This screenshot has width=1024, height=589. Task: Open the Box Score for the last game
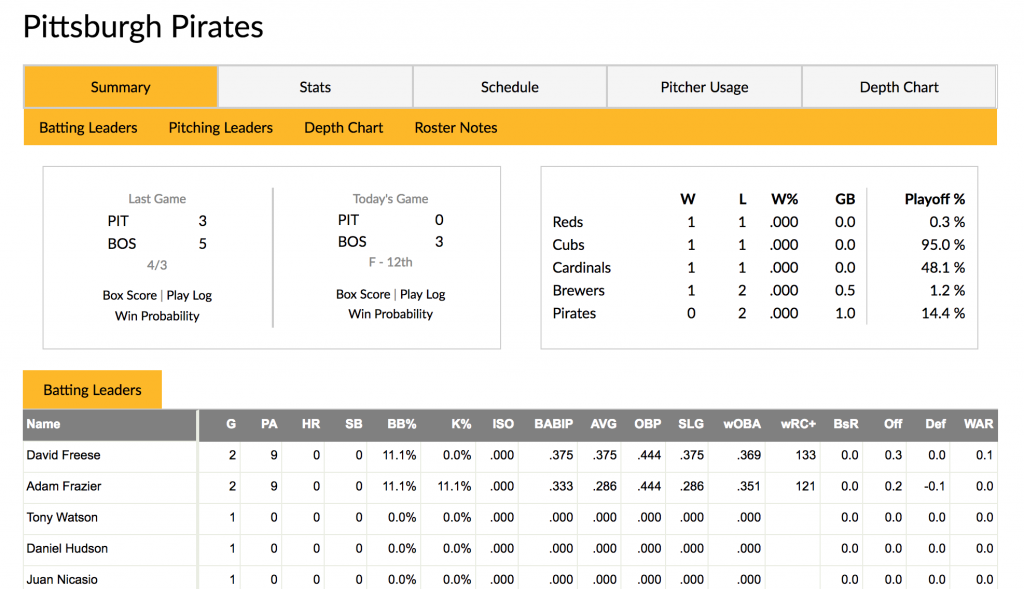point(130,294)
